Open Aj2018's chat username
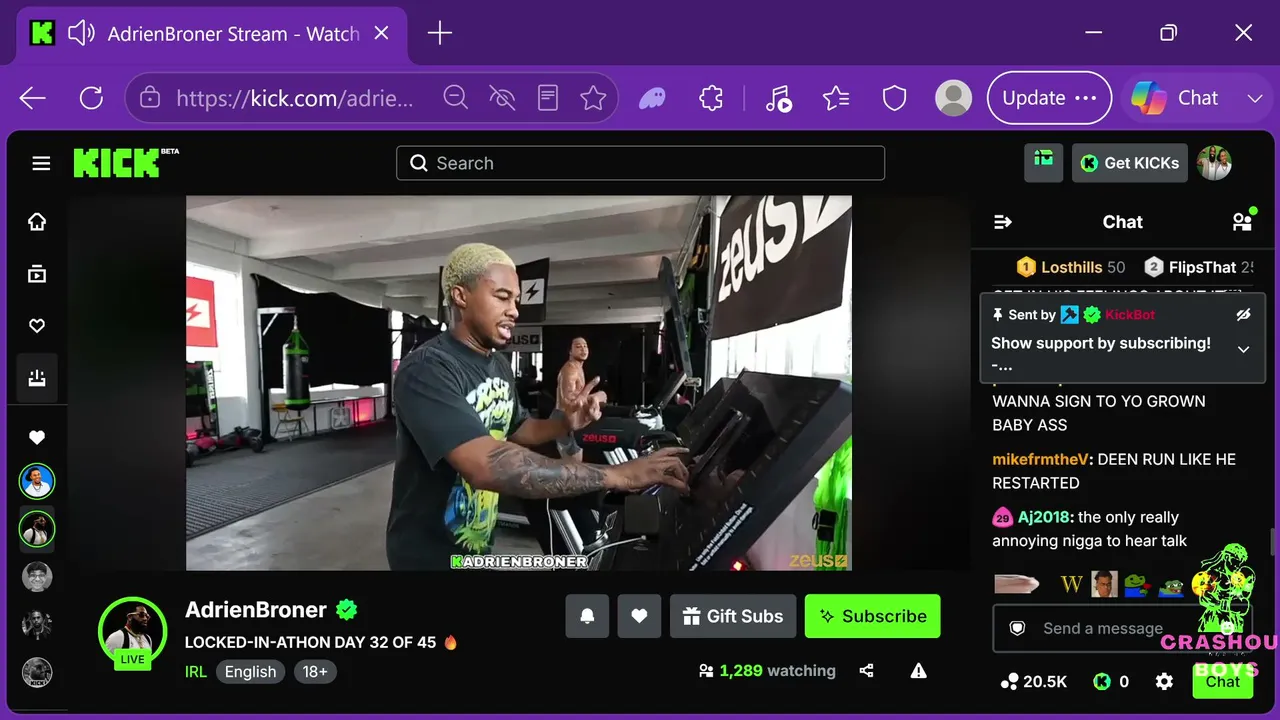 [x=1044, y=517]
